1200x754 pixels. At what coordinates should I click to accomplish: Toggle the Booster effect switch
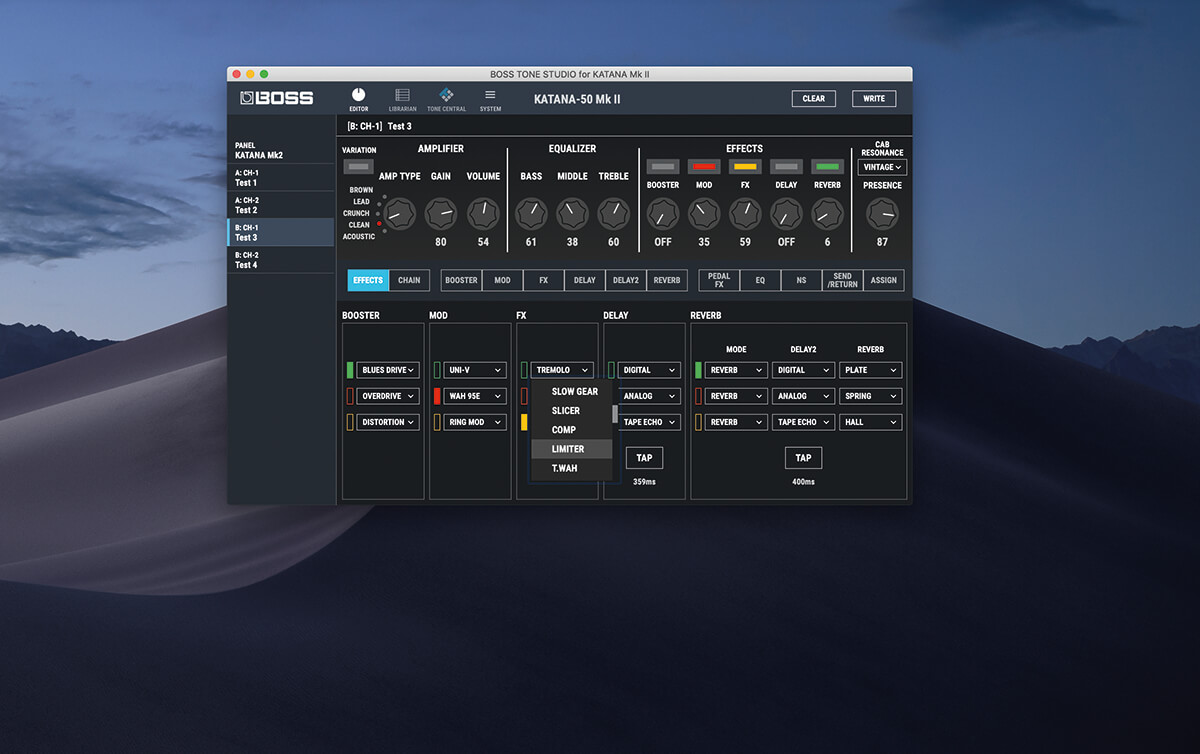click(x=662, y=167)
